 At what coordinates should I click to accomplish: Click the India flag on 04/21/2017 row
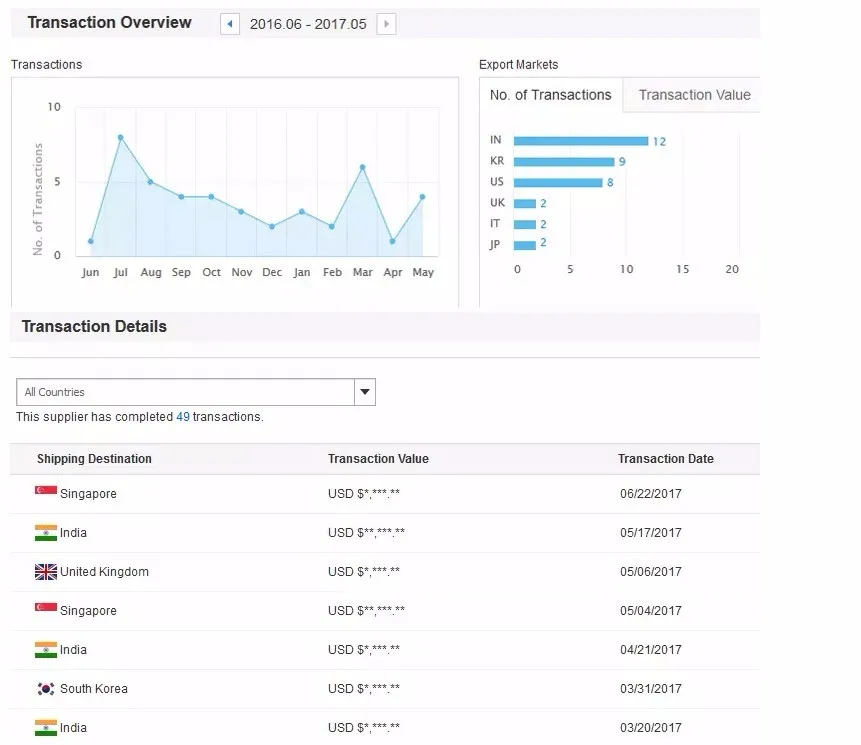point(46,650)
